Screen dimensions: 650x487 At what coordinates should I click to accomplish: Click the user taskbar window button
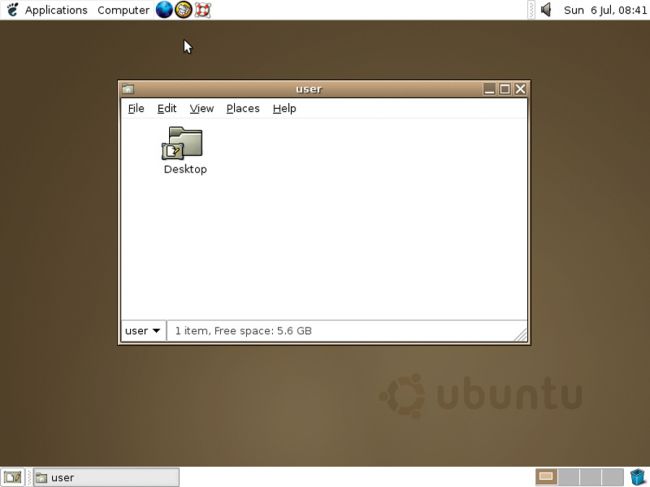106,477
